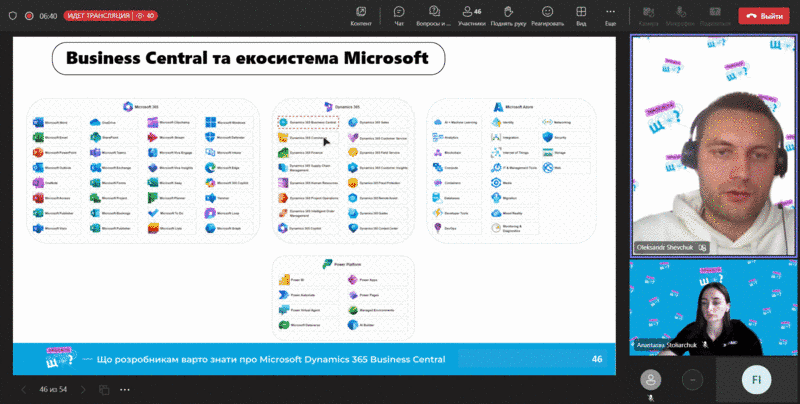
Task: Go to the previous slide arrow
Action: point(23,390)
